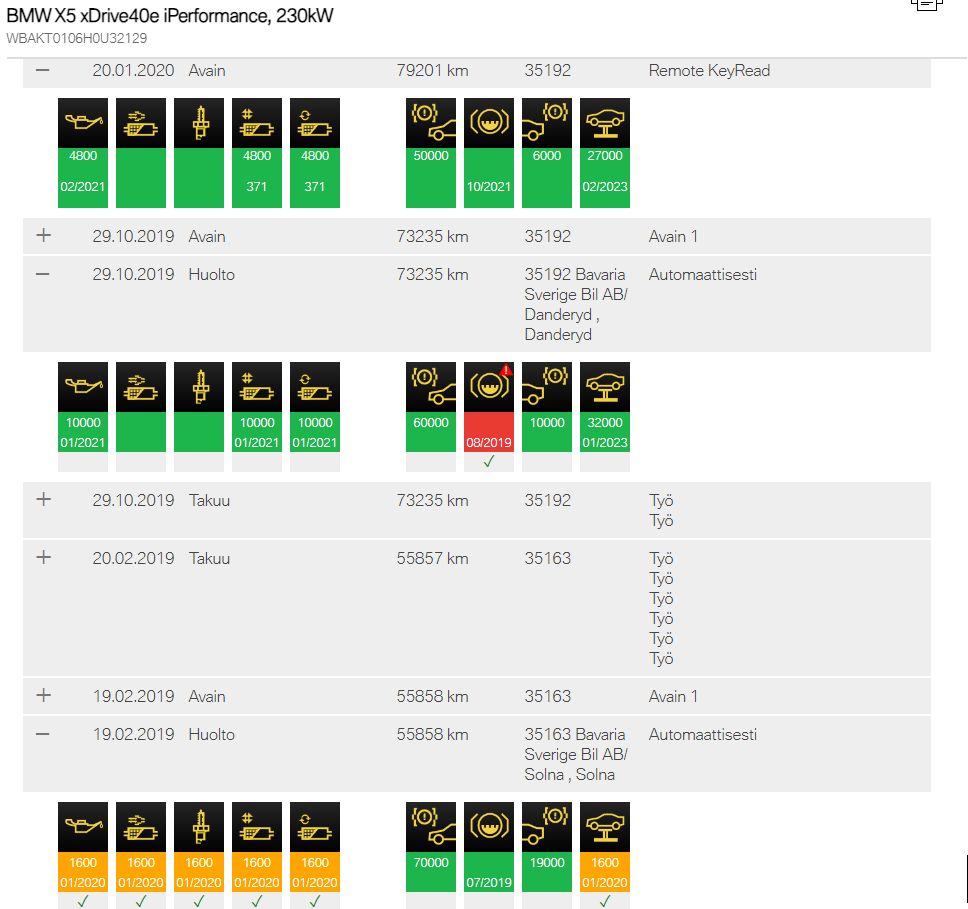Click brake fluid icon showing 07/2019

(x=489, y=827)
